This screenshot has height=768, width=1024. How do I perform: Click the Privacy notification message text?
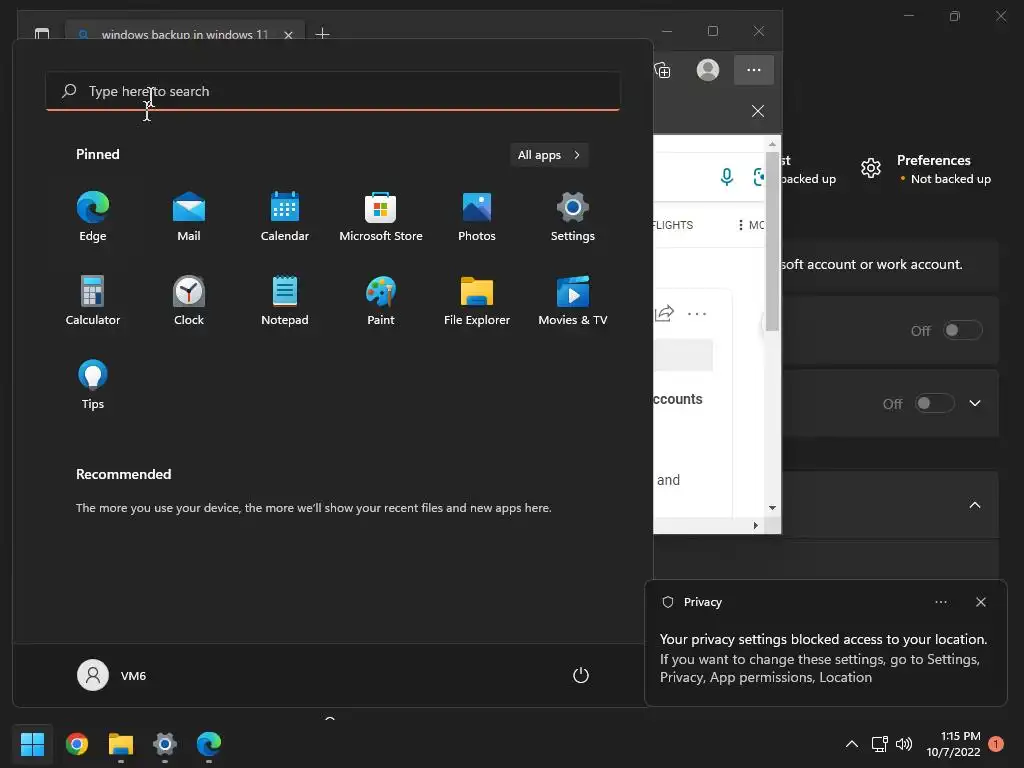(x=823, y=658)
